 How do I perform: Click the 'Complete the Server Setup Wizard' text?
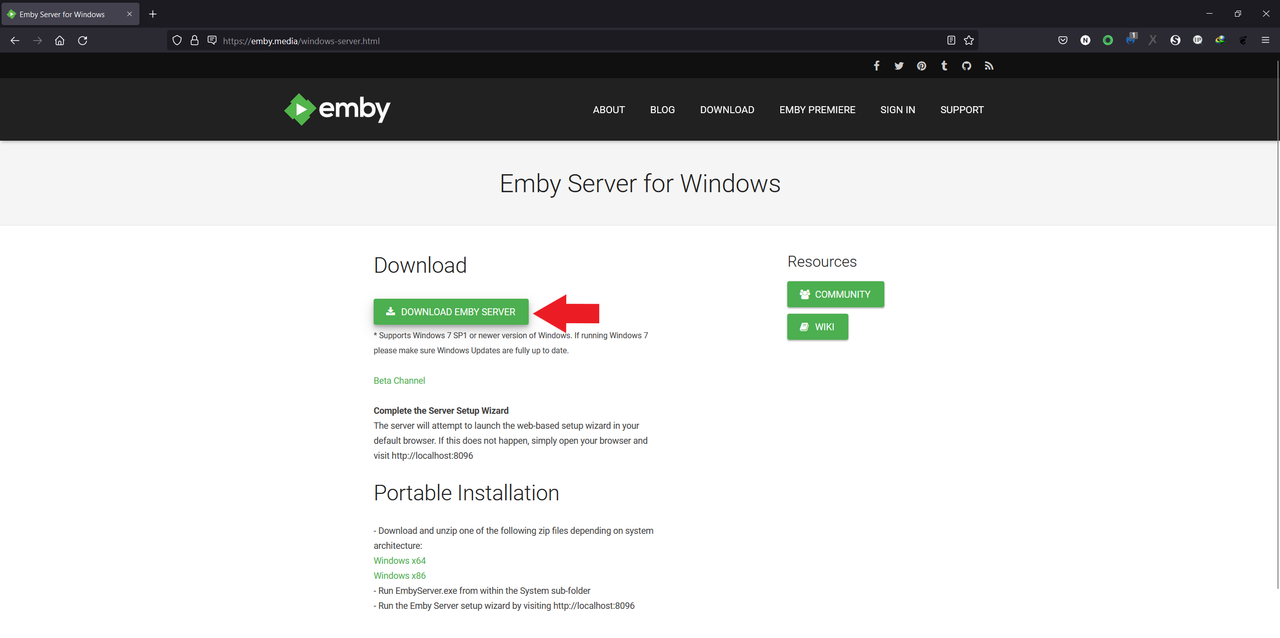[441, 411]
